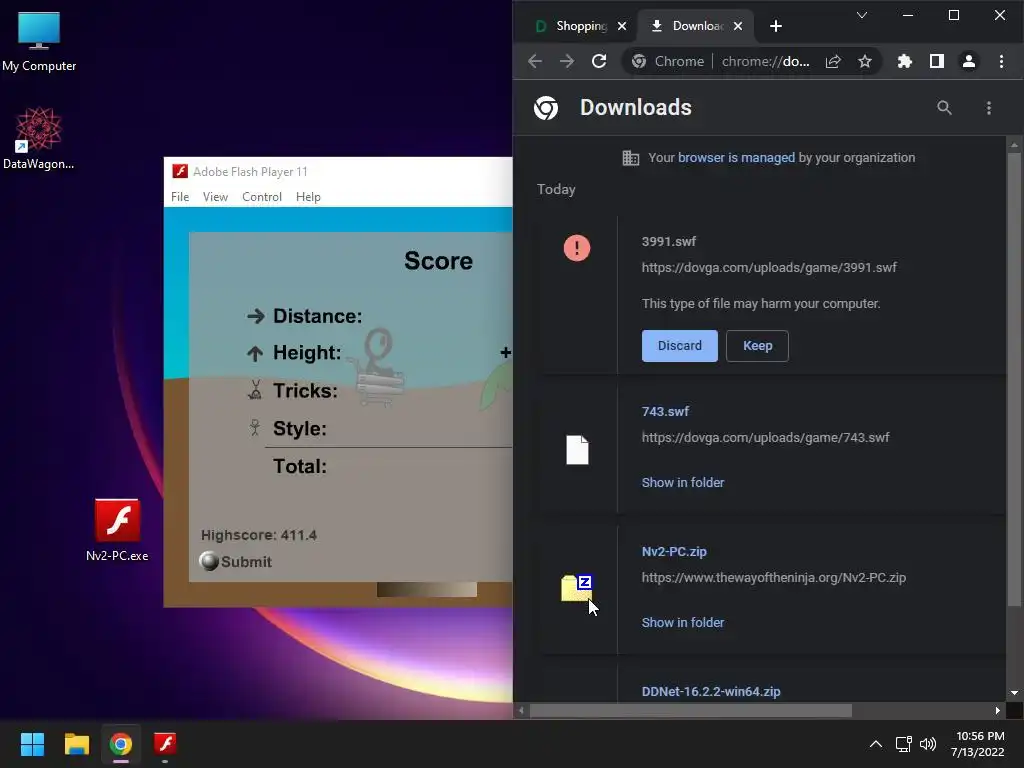
Task: Open Downloads page more actions menu
Action: coord(989,108)
